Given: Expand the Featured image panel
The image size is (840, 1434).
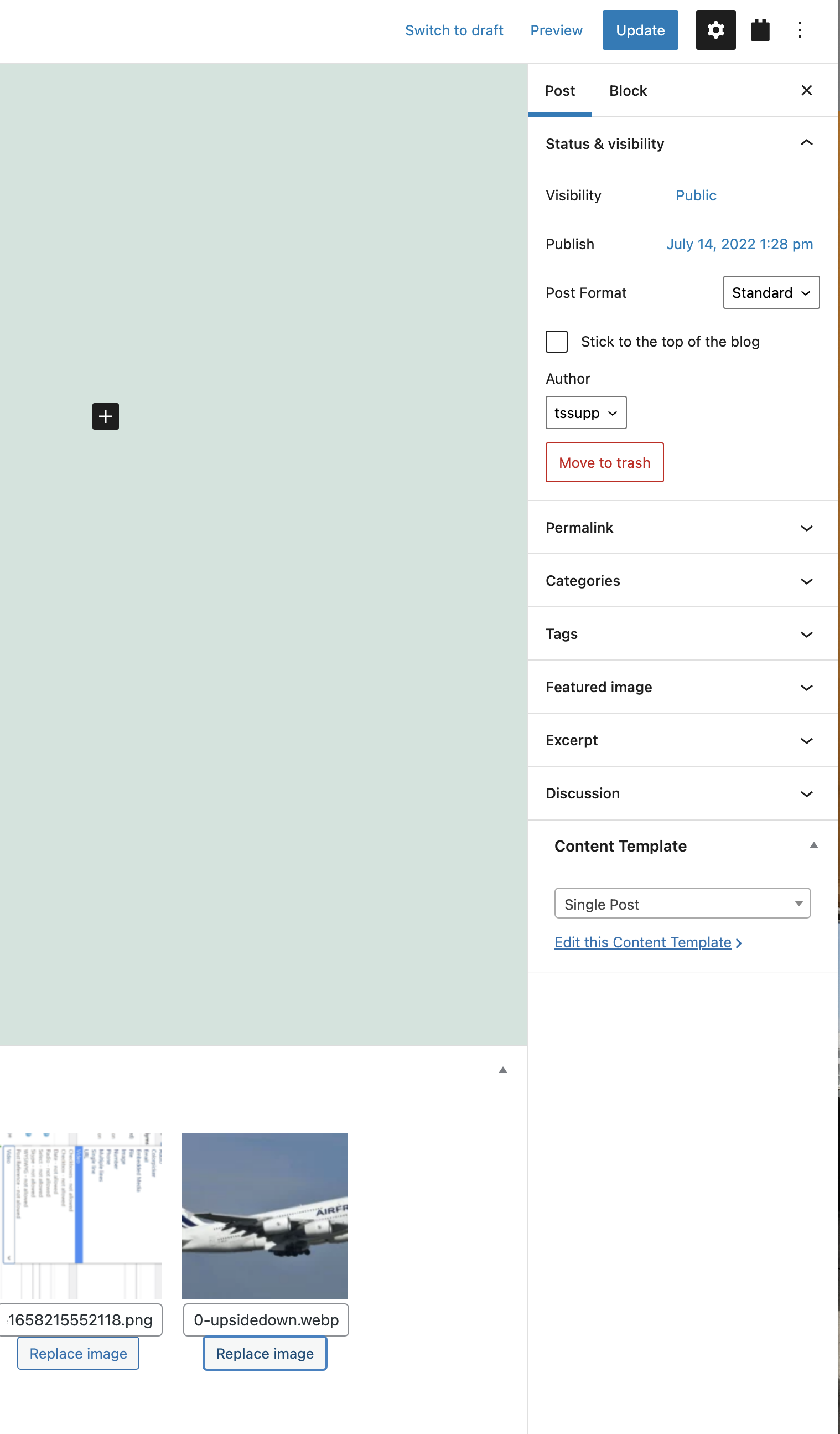Looking at the screenshot, I should coord(682,687).
